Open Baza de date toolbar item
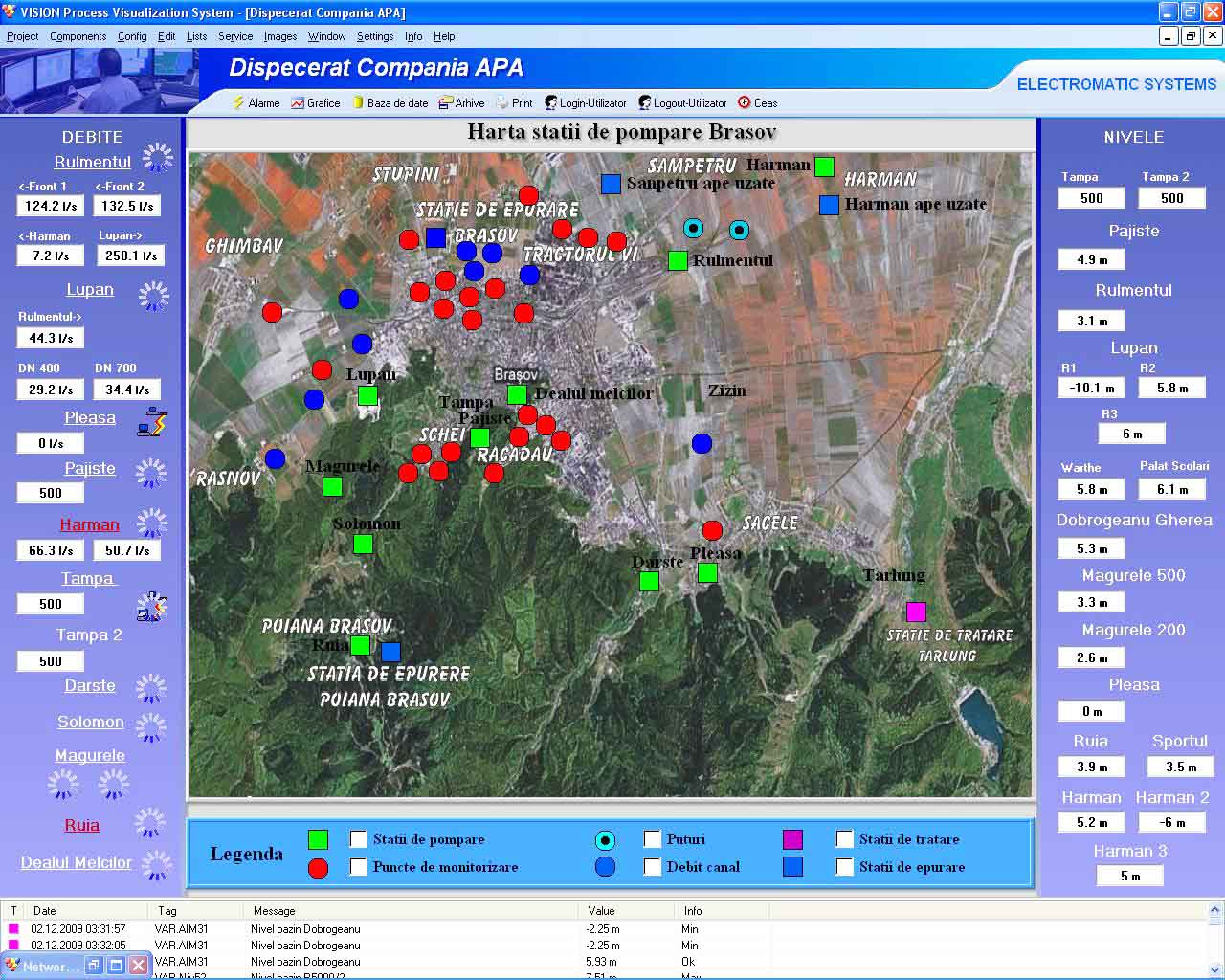Image resolution: width=1225 pixels, height=980 pixels. [x=390, y=102]
